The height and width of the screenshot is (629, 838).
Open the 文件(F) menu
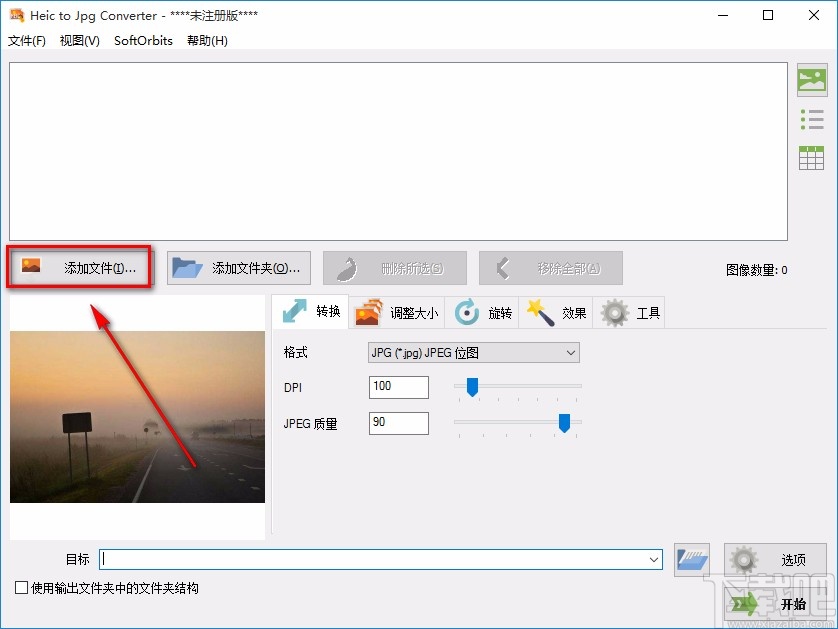(x=25, y=41)
